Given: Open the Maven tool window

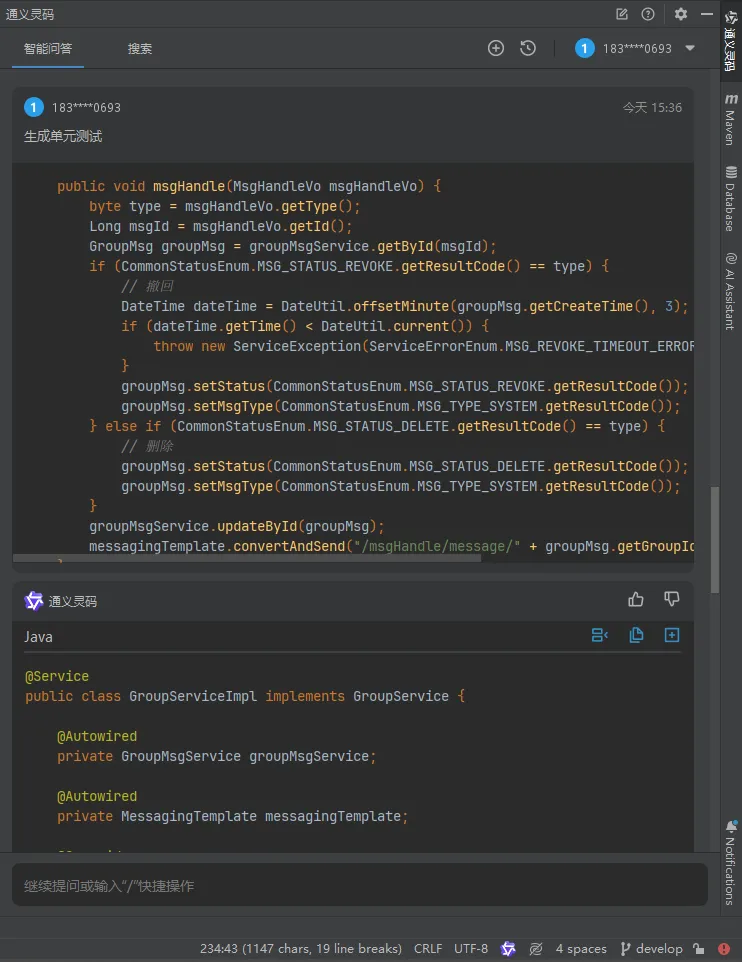Looking at the screenshot, I should 730,119.
